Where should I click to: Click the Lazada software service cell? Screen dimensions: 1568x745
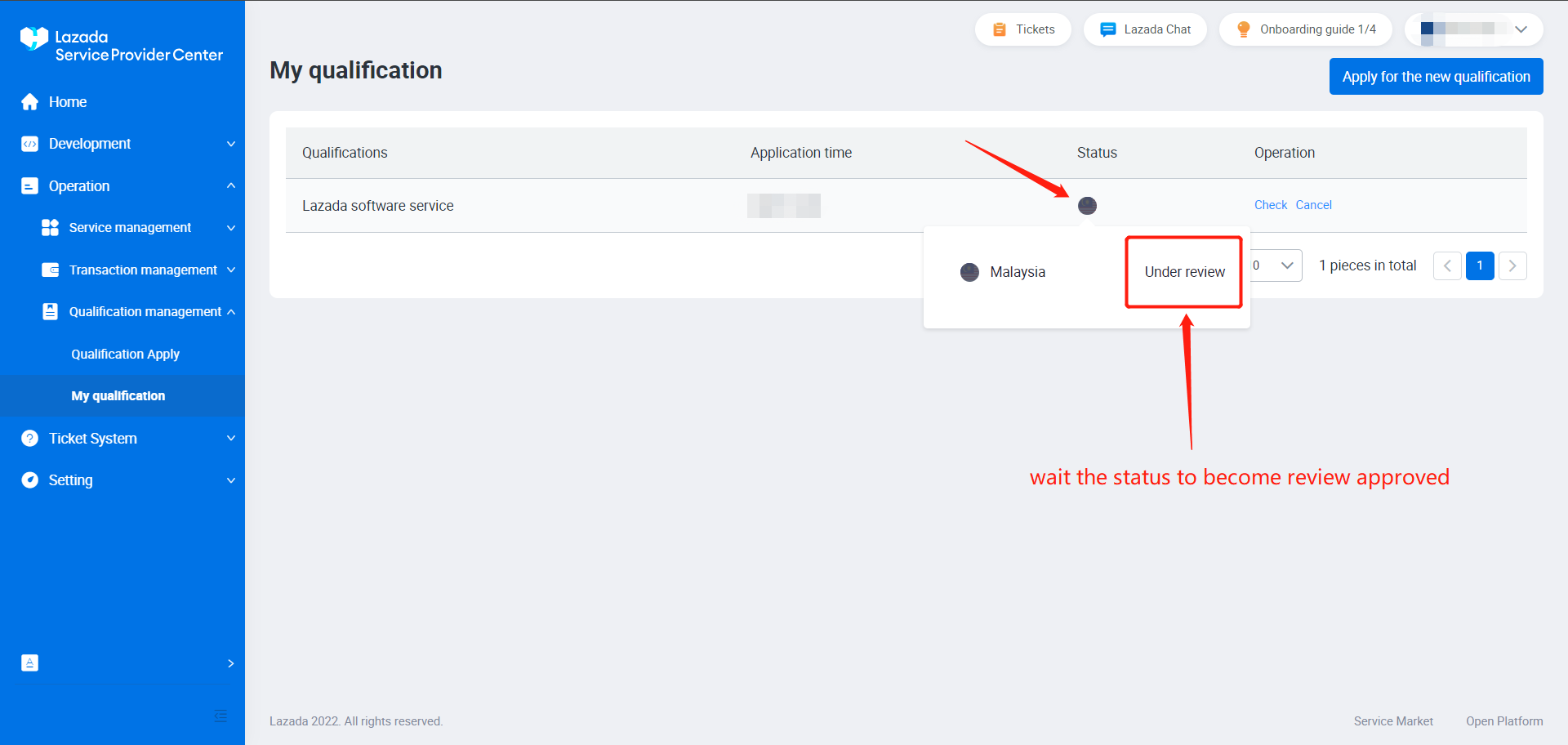click(x=378, y=206)
